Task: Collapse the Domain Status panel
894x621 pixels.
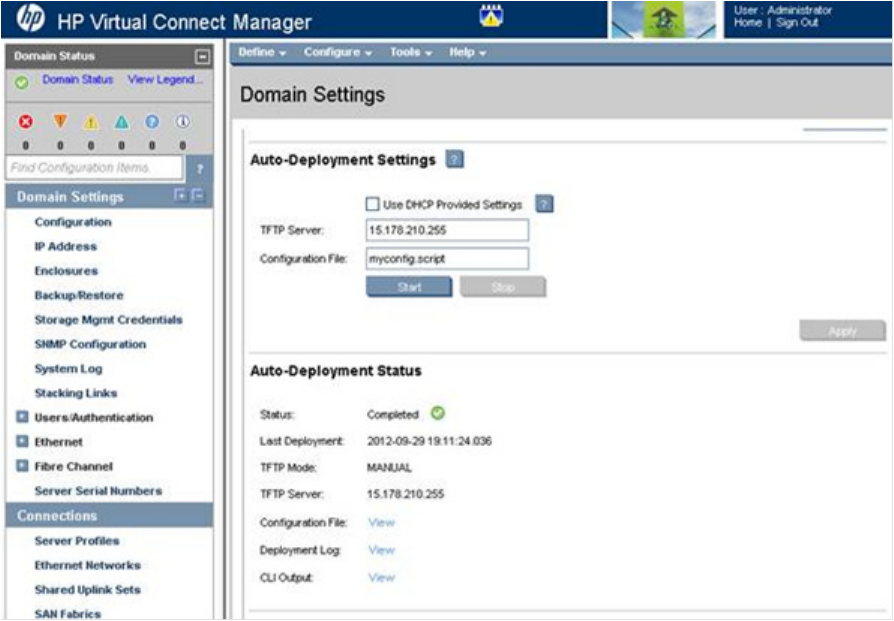Action: point(202,56)
